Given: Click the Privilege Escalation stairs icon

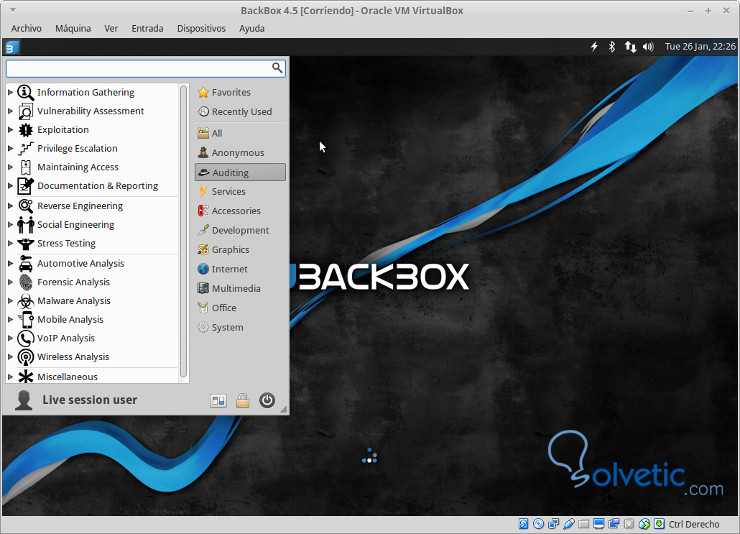Looking at the screenshot, I should coord(25,148).
